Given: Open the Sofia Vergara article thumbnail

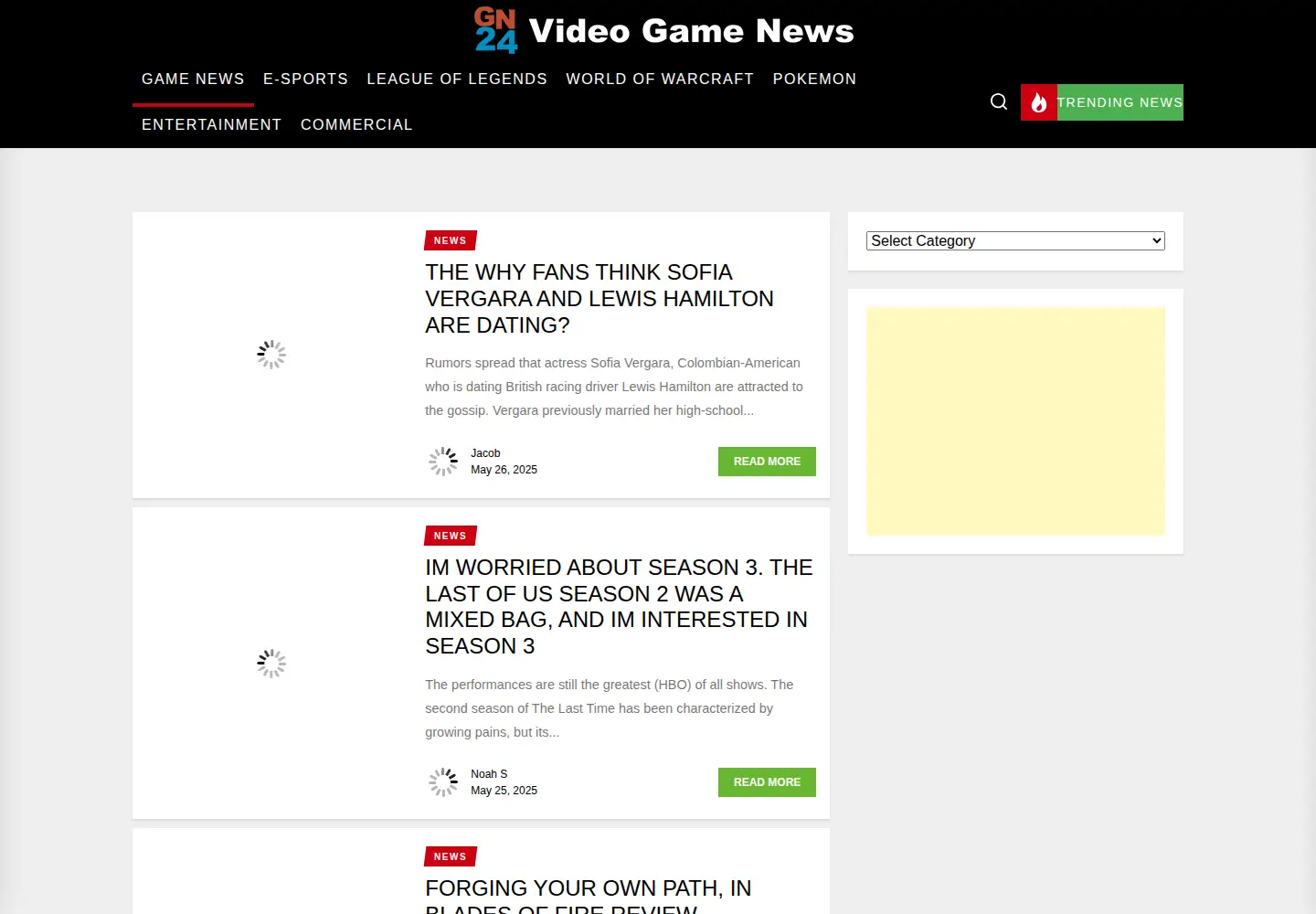Looking at the screenshot, I should [271, 355].
